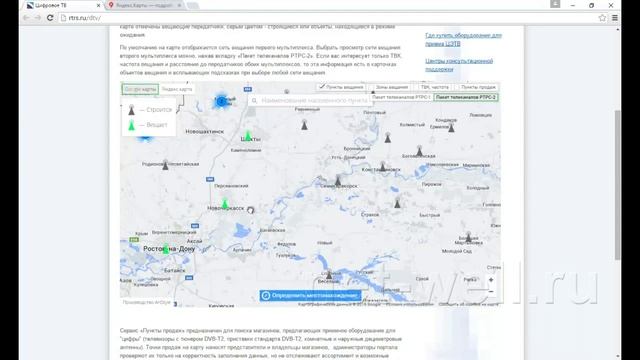640x360 pixels.
Task: Select Пакет телеканалов РТРС-2
Action: tap(465, 98)
